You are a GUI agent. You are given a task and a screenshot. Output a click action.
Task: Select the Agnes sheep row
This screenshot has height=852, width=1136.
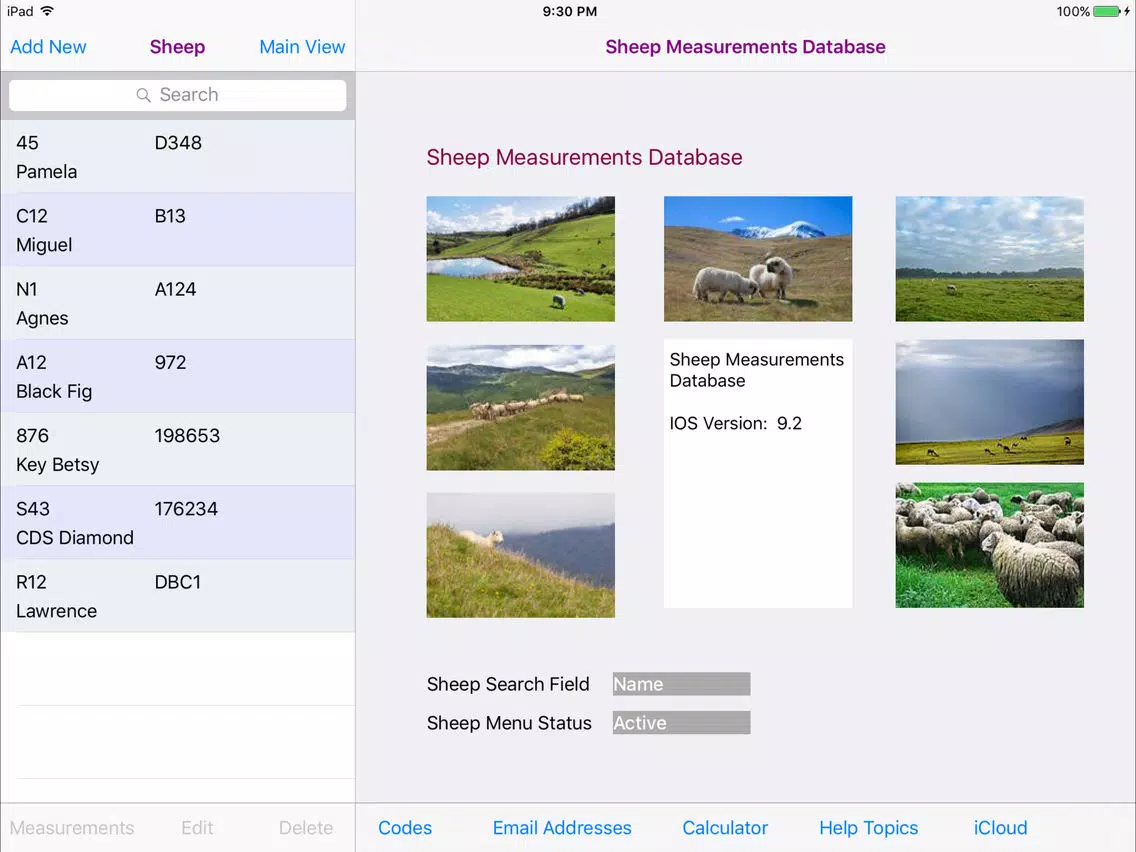click(178, 303)
